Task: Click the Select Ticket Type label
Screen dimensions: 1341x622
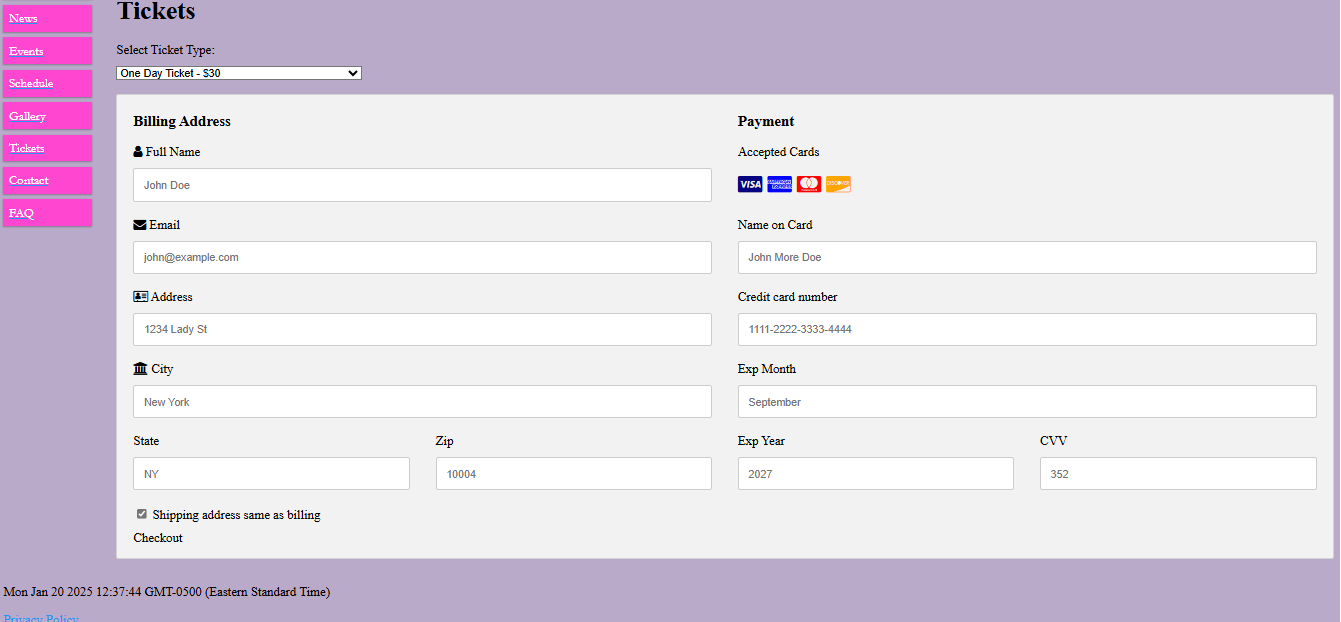Action: [x=165, y=50]
